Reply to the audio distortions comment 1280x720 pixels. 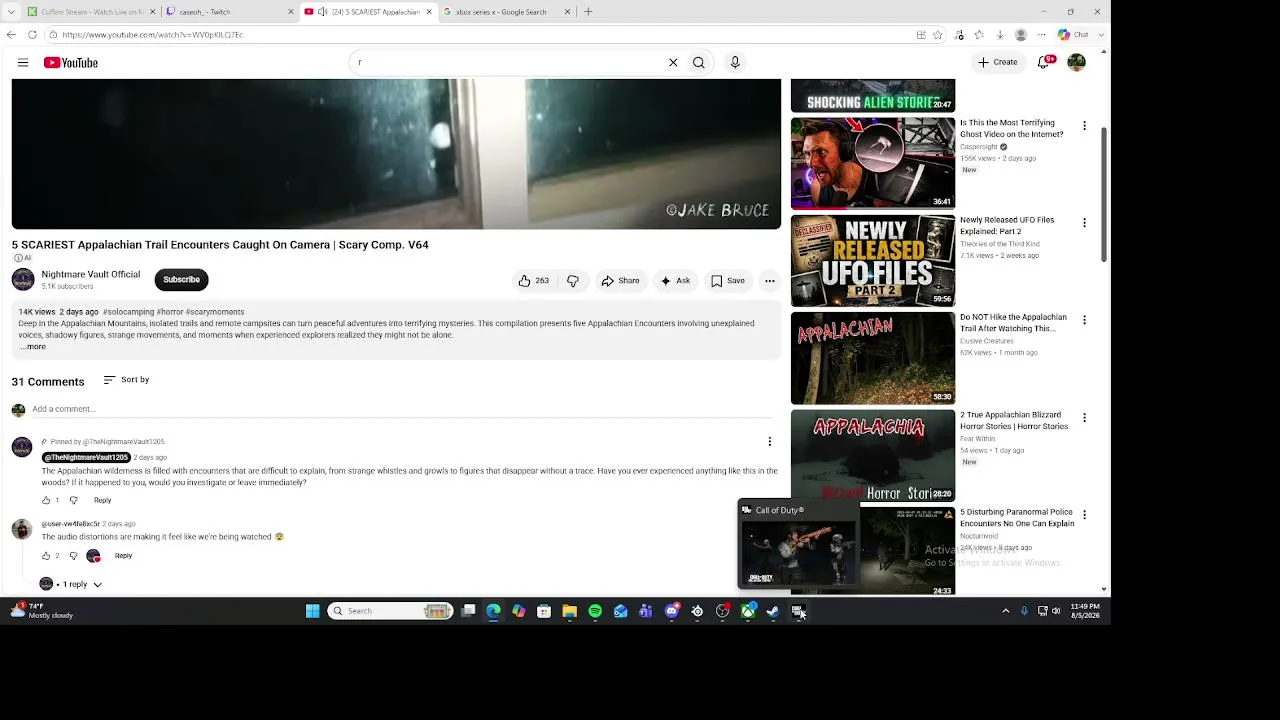123,556
